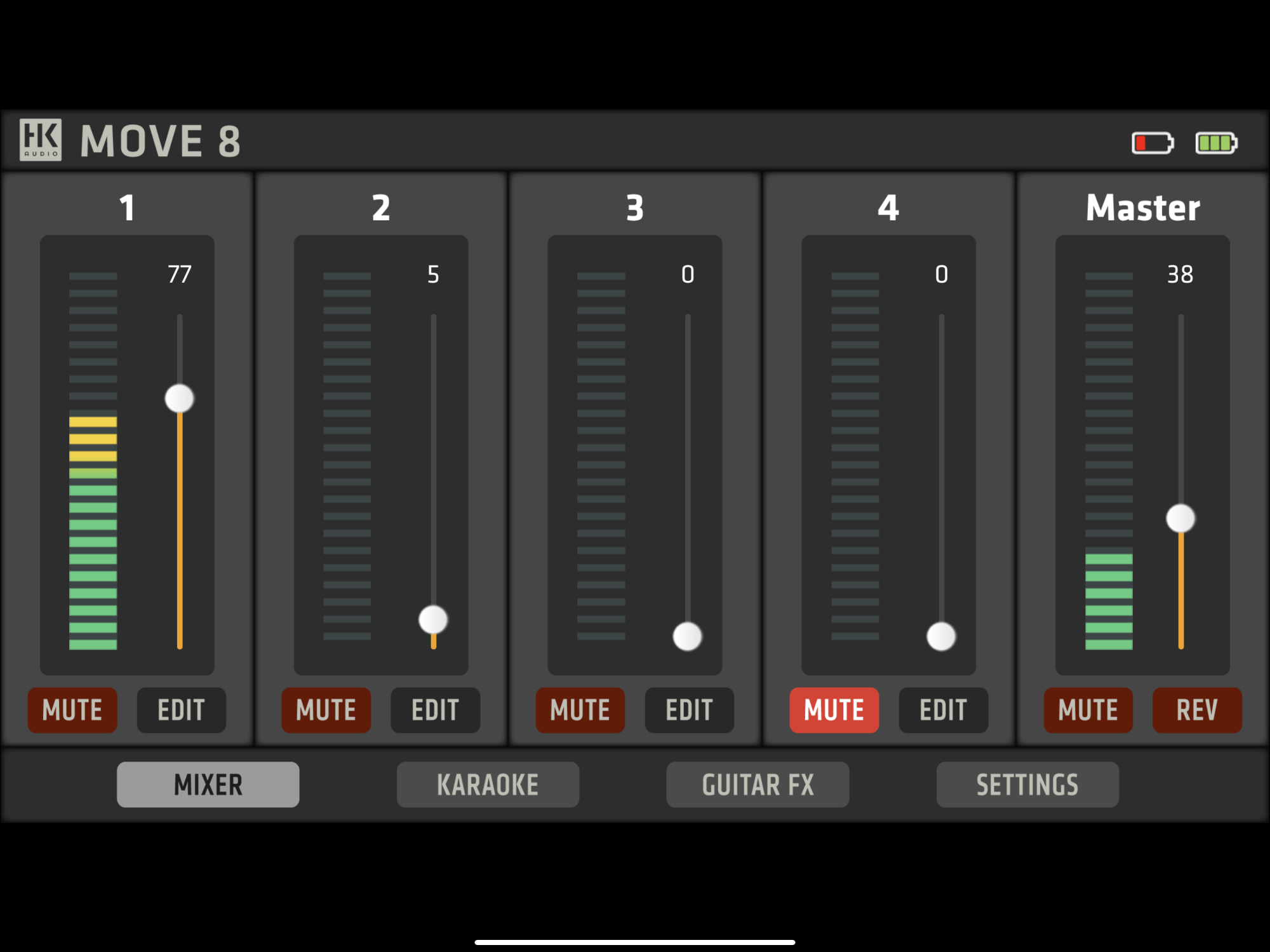Click the channel 4 heading number
Image resolution: width=1270 pixels, height=952 pixels.
click(x=888, y=208)
